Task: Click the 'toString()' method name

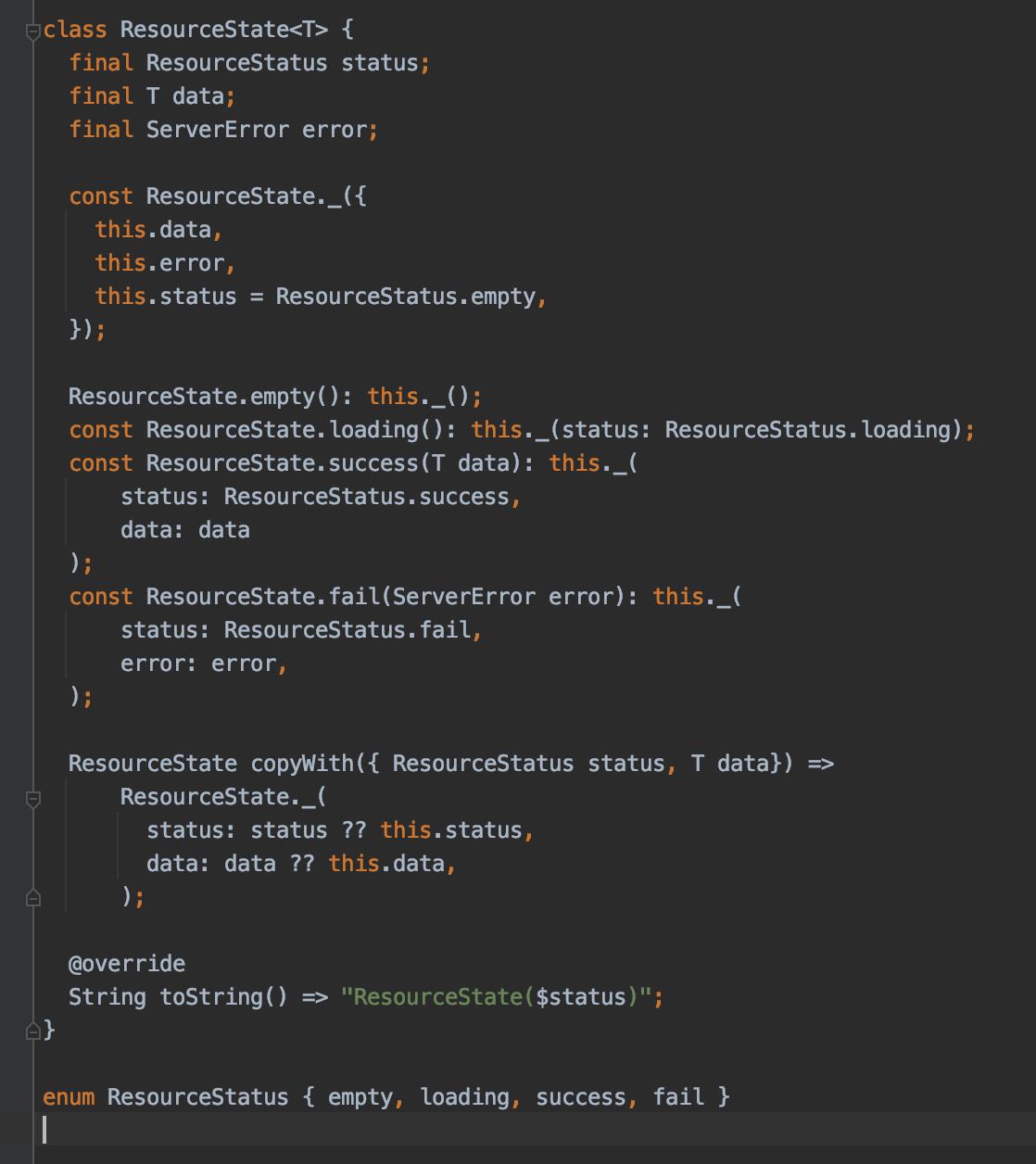Action: click(224, 997)
